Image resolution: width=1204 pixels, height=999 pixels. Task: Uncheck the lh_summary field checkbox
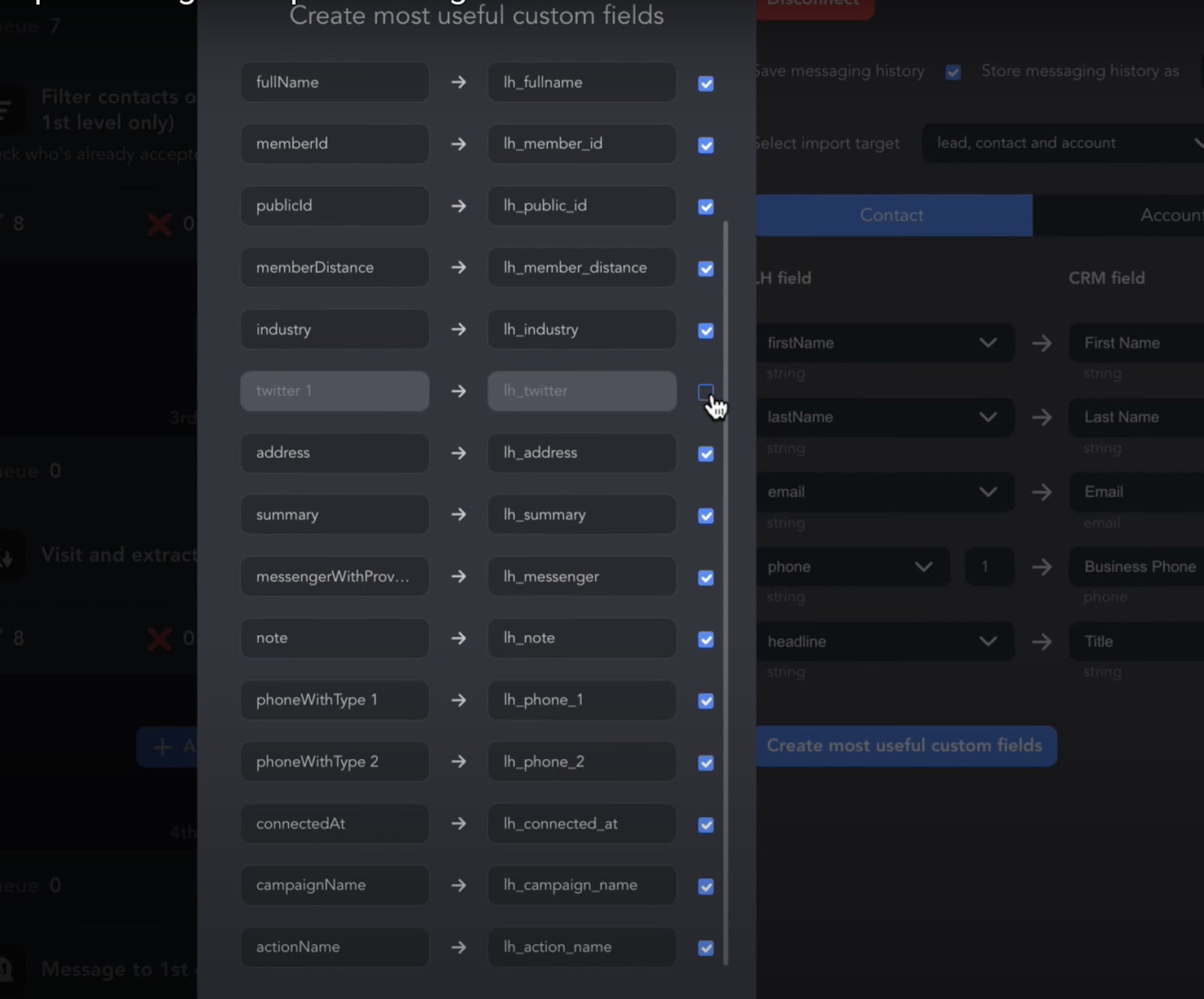pos(705,516)
